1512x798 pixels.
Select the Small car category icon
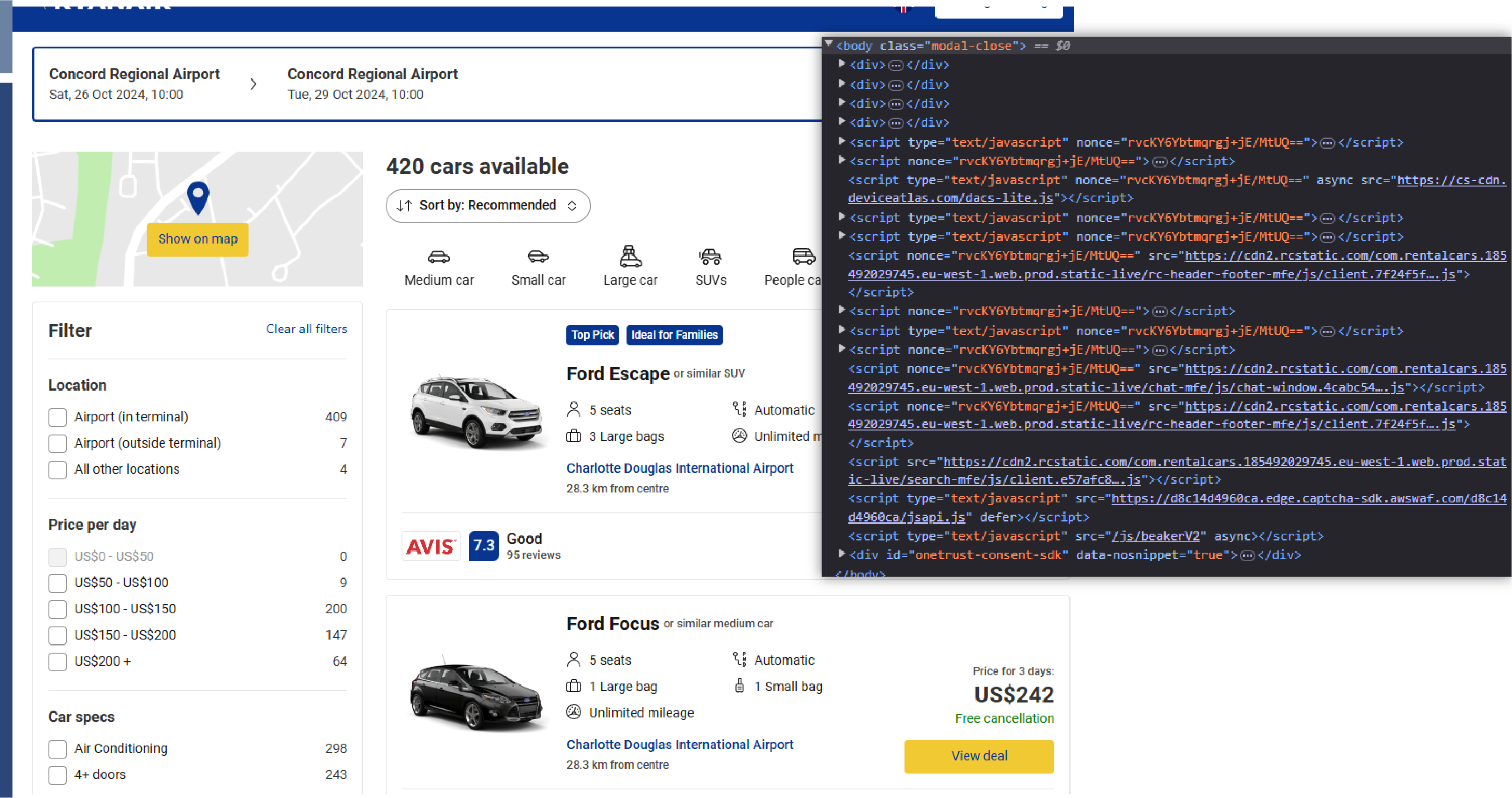tap(538, 256)
